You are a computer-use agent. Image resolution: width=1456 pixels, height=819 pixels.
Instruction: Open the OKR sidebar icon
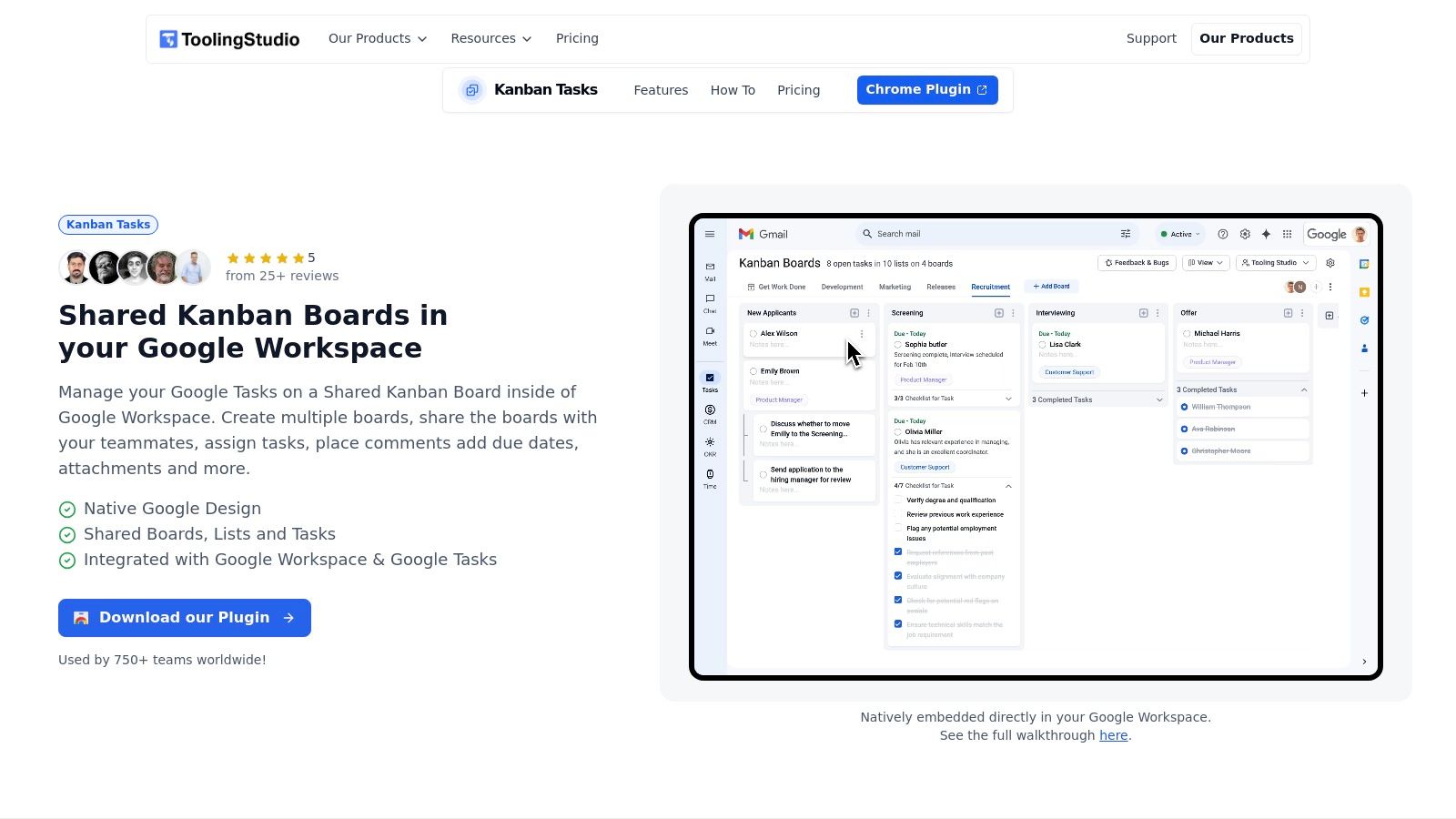(710, 447)
